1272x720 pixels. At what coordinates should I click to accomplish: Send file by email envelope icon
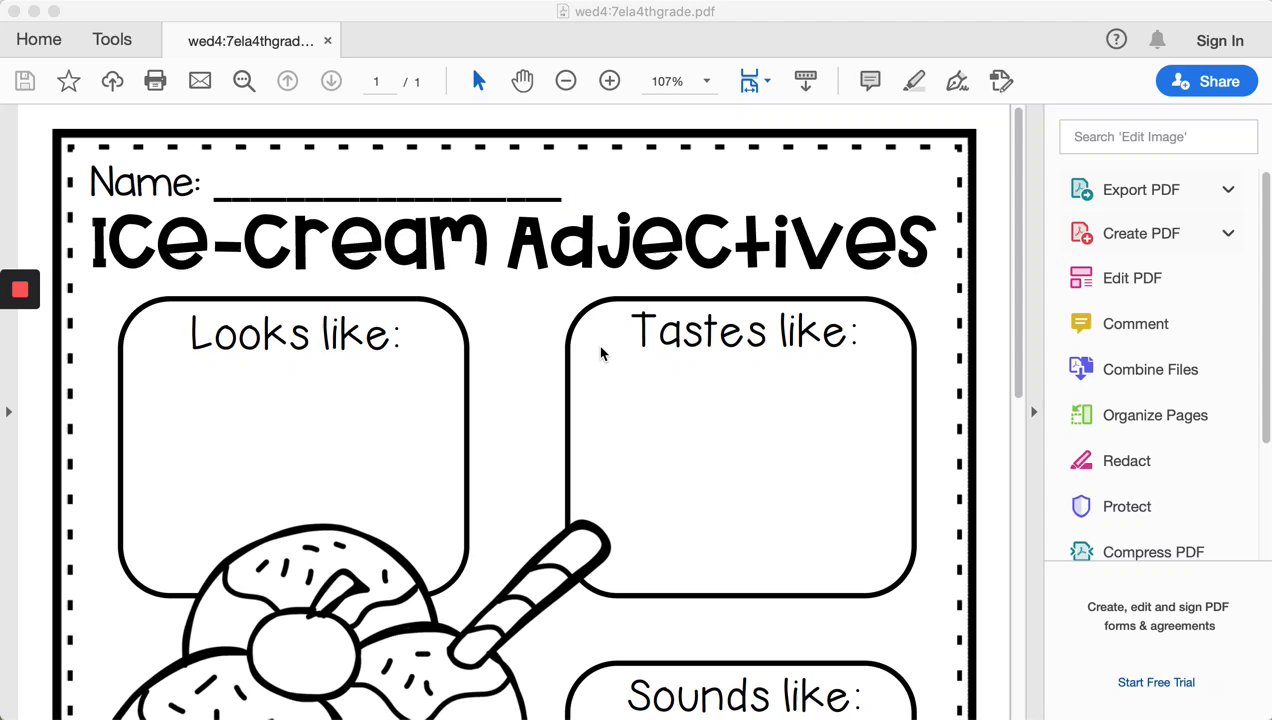point(200,81)
